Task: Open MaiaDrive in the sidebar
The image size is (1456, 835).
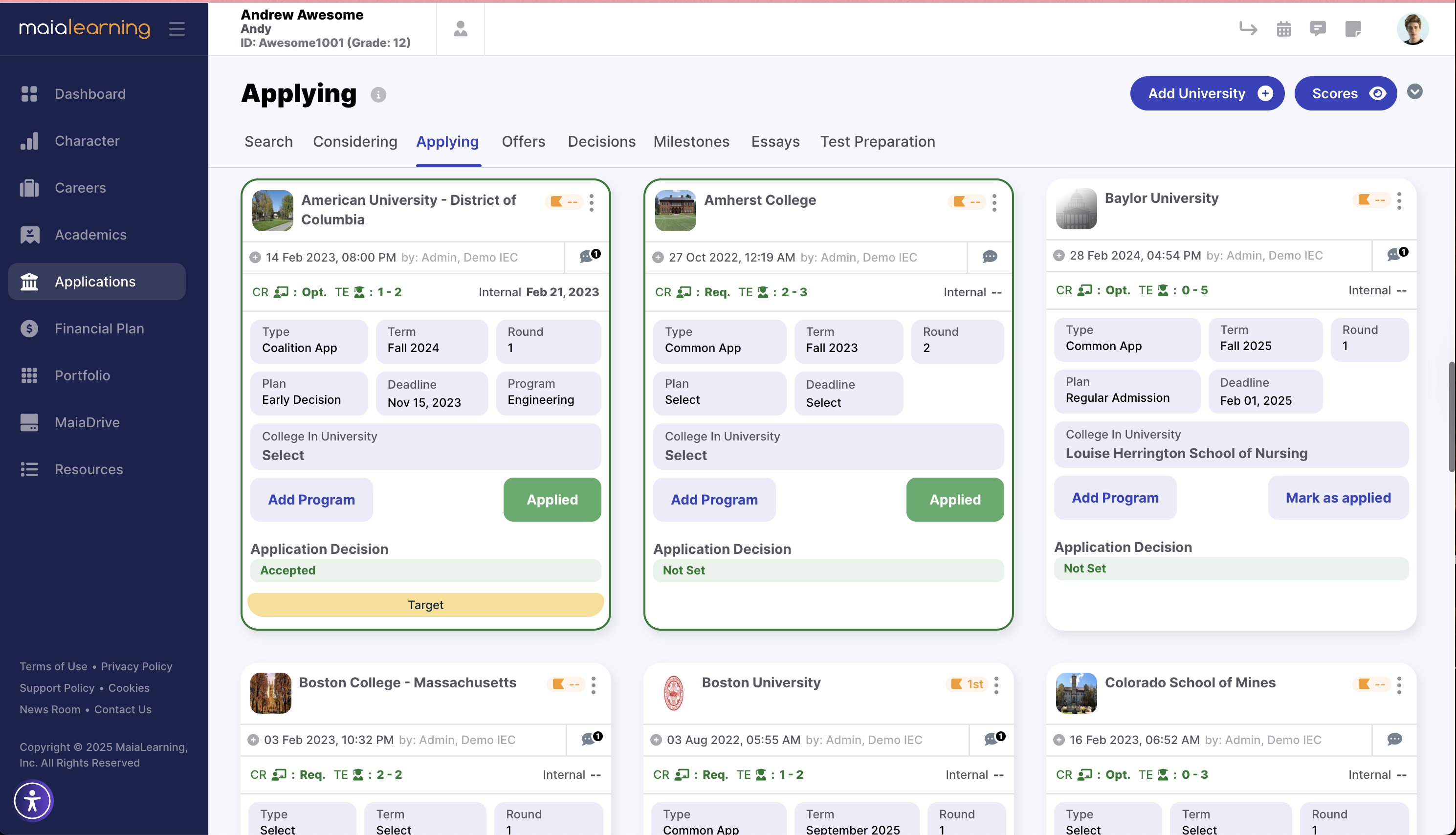Action: [96, 423]
